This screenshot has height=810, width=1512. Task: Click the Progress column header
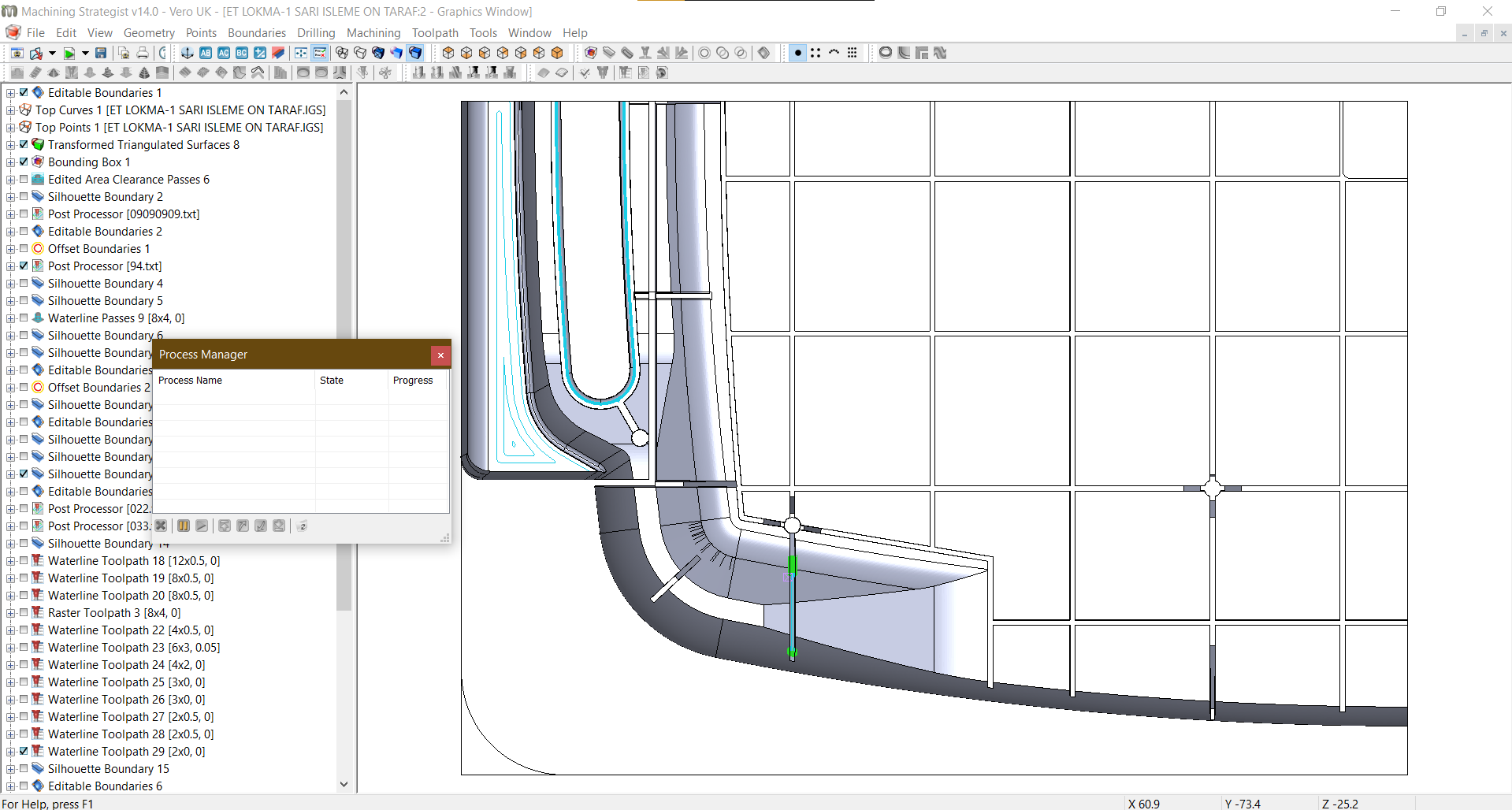coord(418,380)
